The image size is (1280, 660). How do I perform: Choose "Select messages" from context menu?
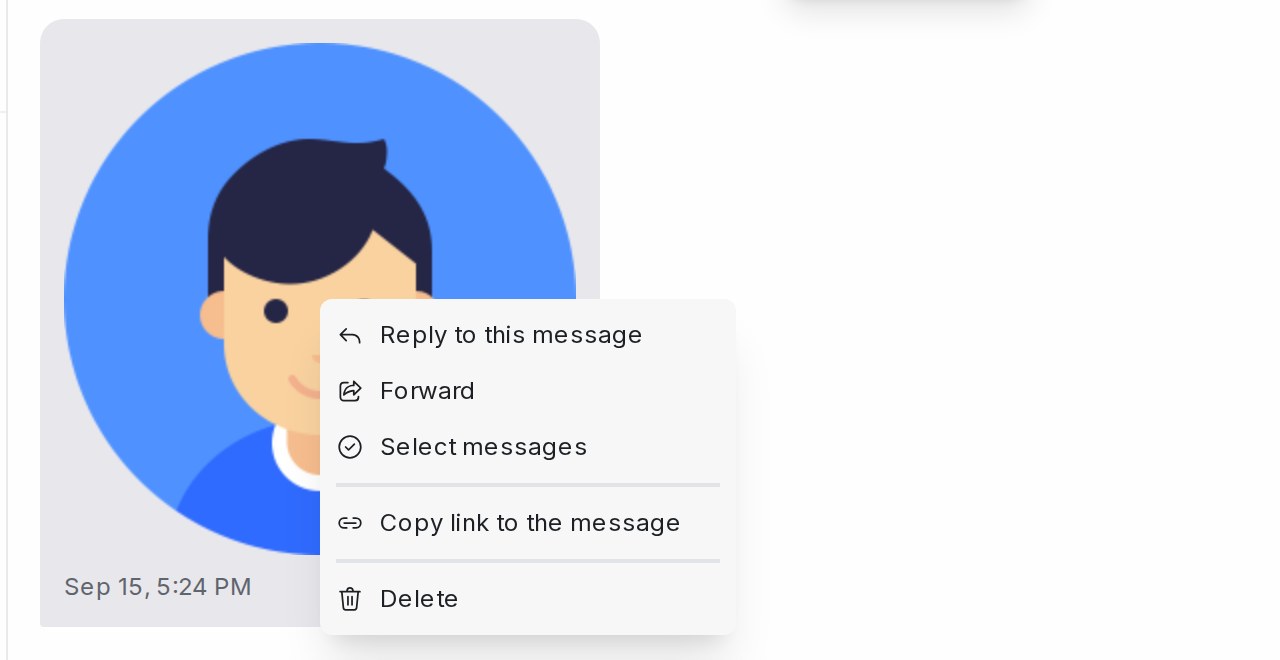528,447
